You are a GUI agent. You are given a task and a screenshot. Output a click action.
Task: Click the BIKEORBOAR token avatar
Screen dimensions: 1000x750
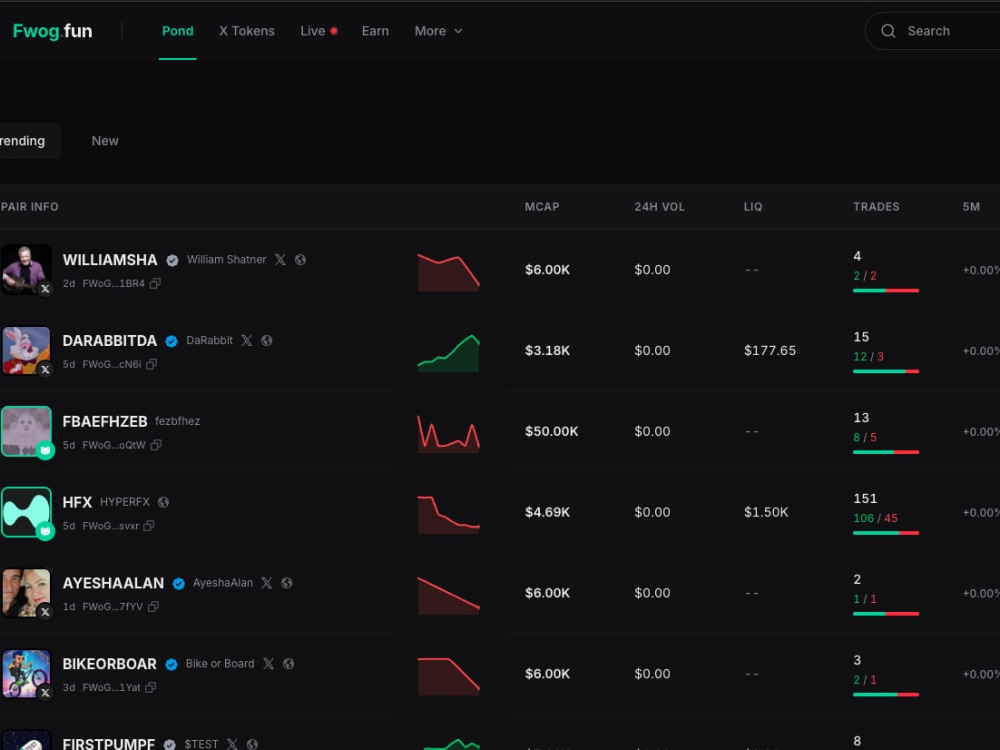point(26,674)
